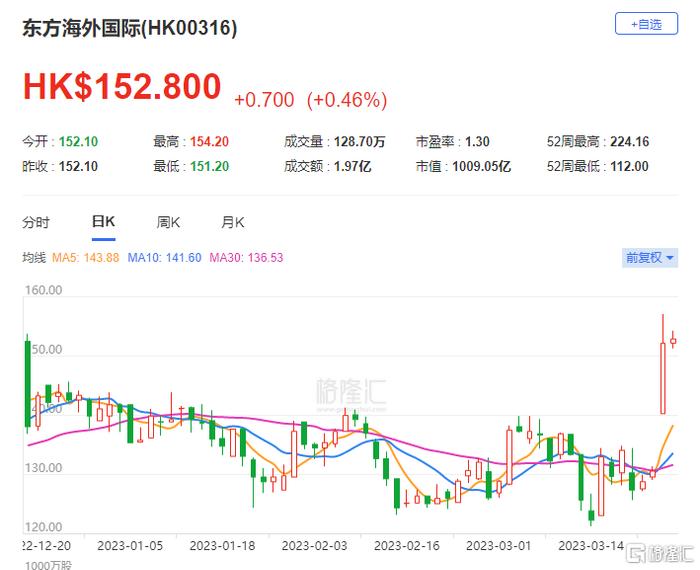Click 52周最低 value 112.00

629,166
